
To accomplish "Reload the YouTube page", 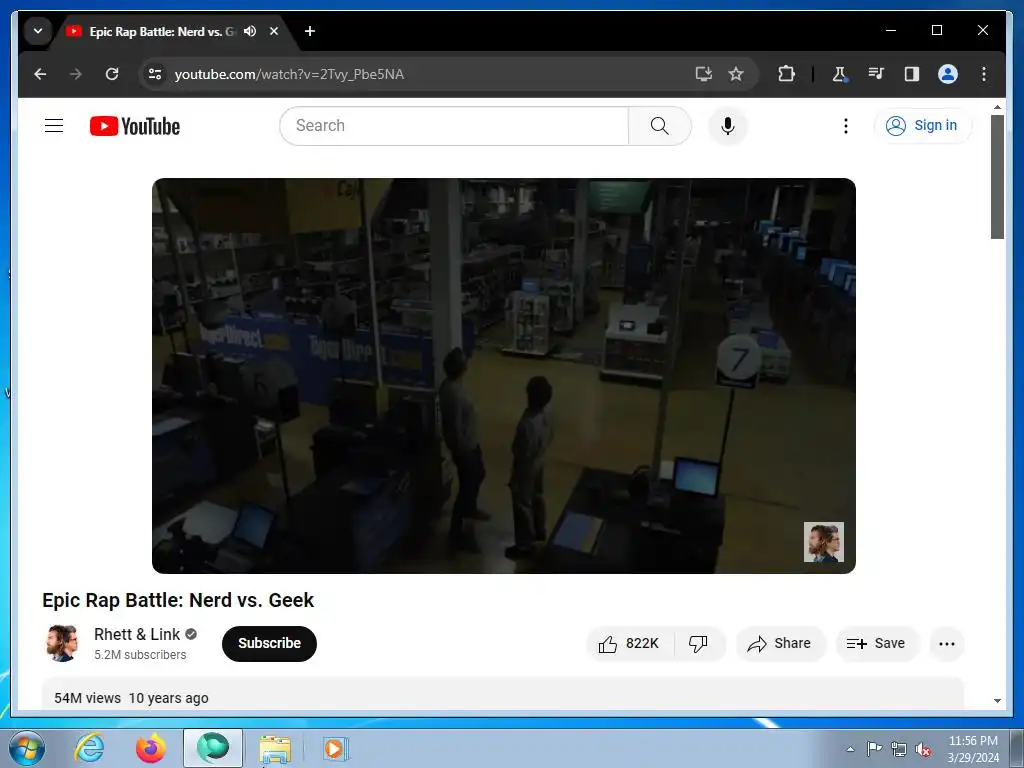I will click(112, 74).
